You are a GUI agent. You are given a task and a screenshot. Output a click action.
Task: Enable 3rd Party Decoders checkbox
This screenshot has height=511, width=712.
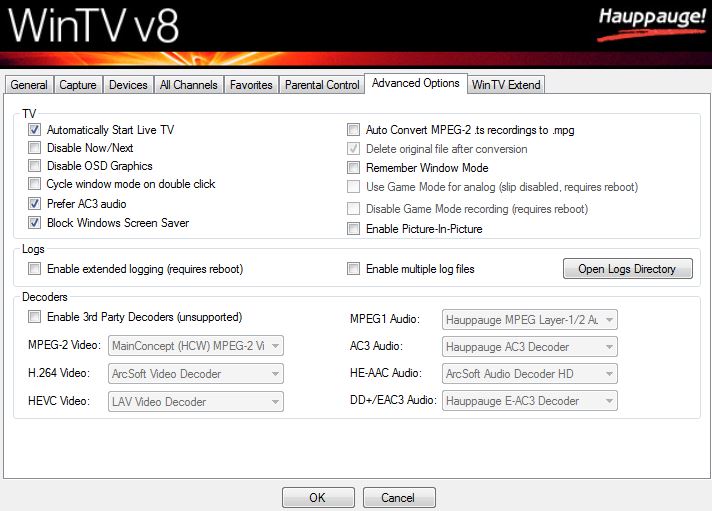tap(35, 317)
